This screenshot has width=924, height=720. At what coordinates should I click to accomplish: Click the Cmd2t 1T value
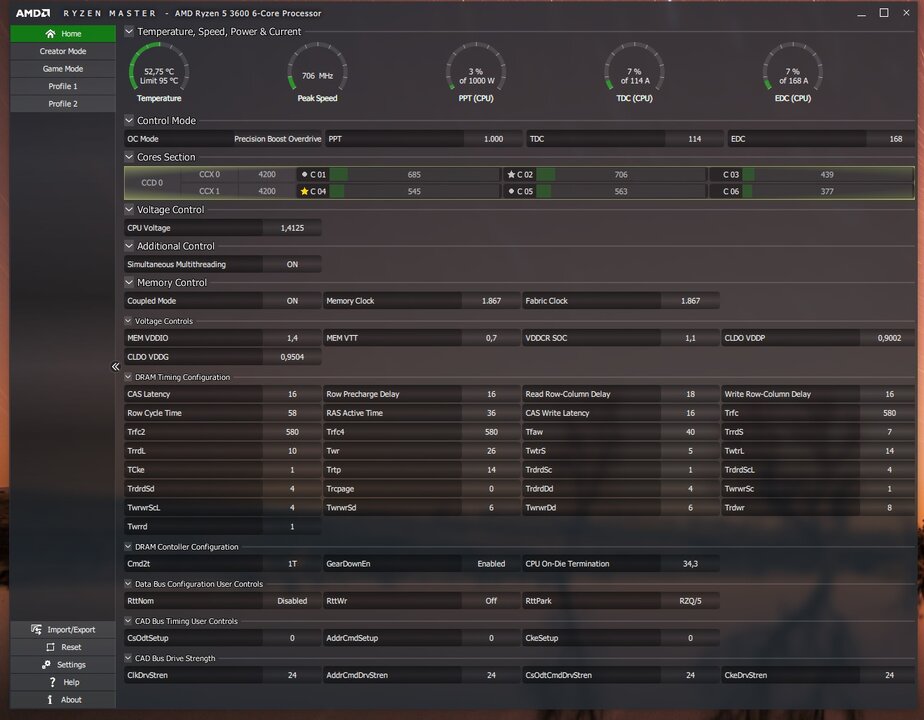[292, 564]
